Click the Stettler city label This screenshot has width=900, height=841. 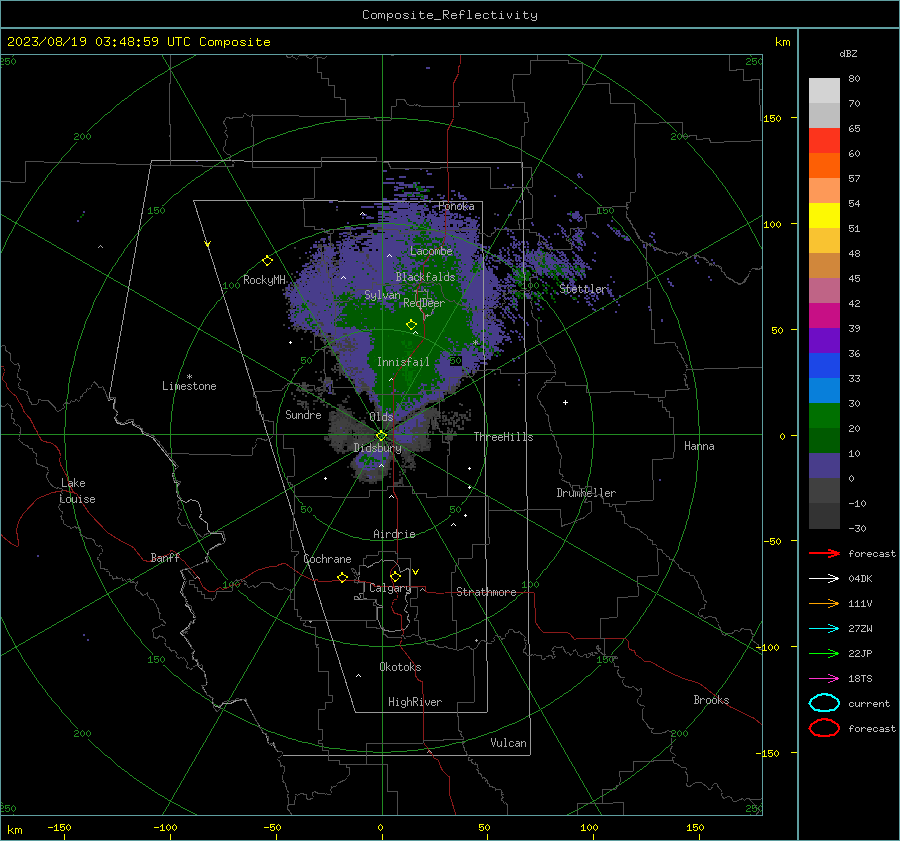[583, 289]
